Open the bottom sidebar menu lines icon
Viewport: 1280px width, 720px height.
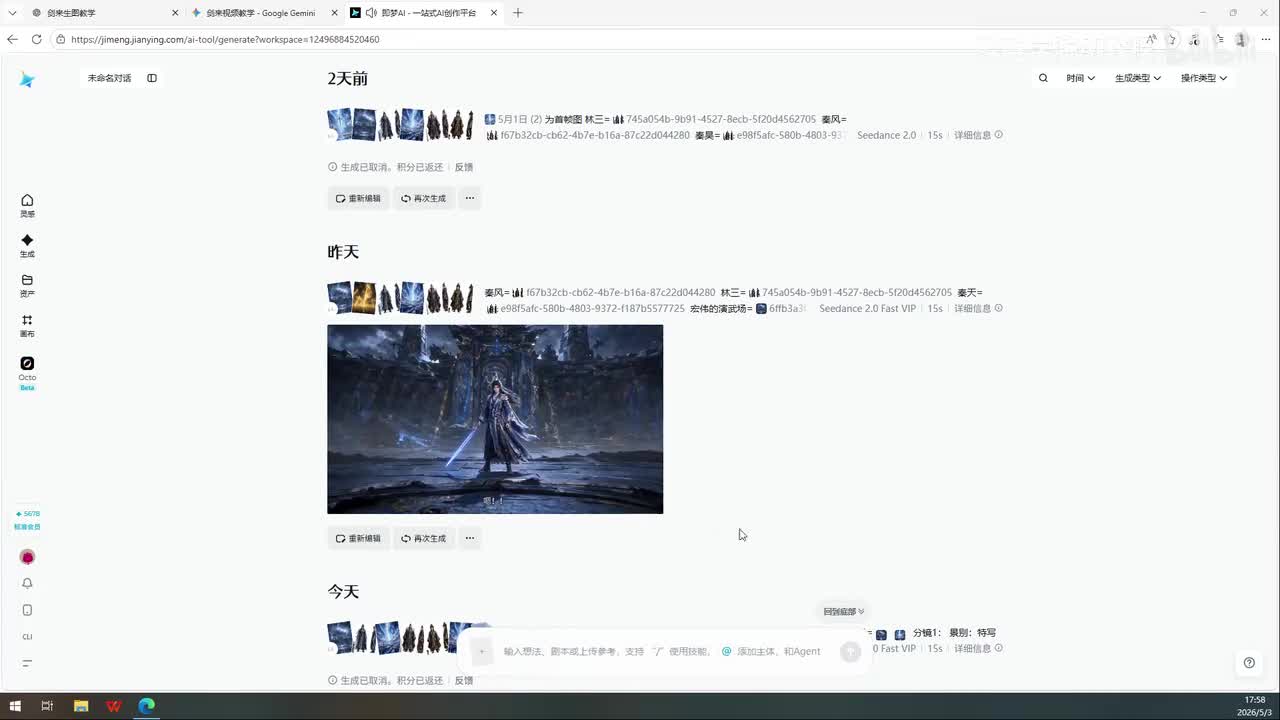coord(27,663)
